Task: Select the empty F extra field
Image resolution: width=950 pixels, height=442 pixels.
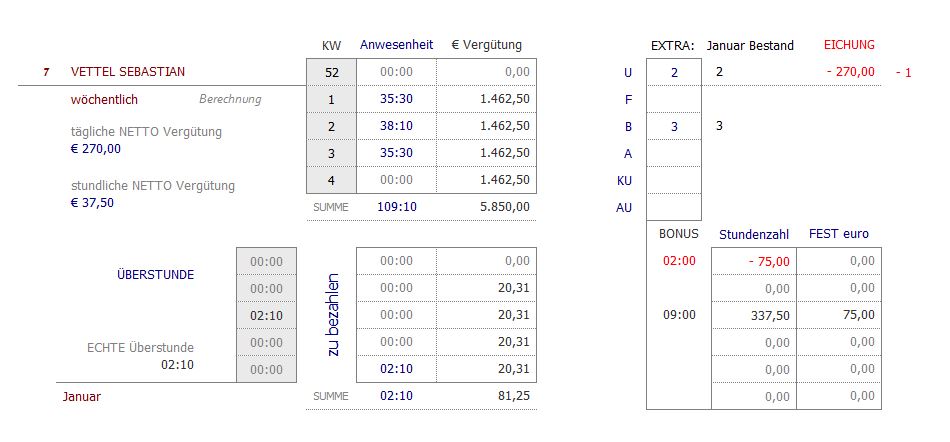Action: point(674,99)
